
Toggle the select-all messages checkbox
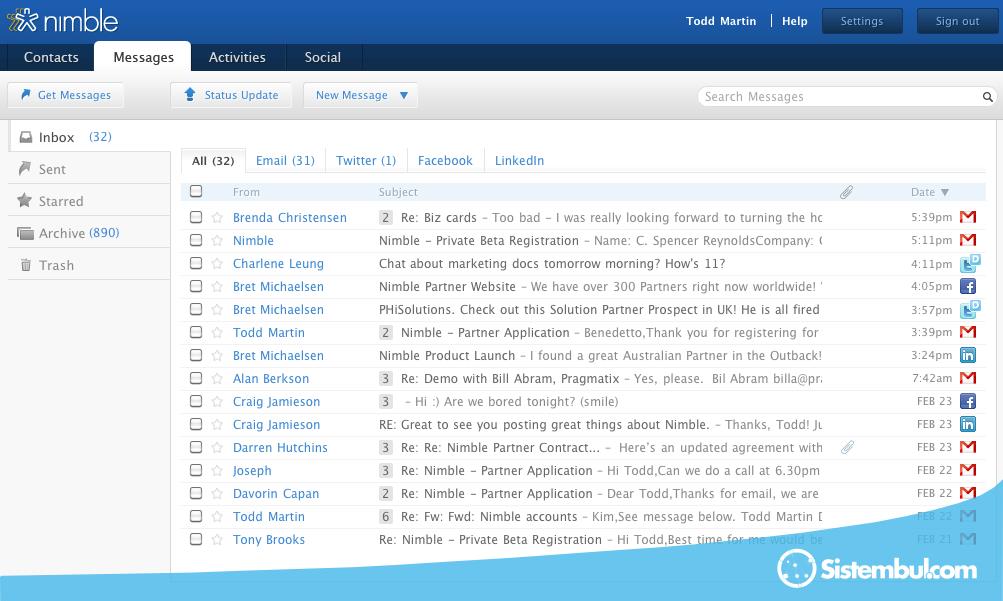coord(196,191)
